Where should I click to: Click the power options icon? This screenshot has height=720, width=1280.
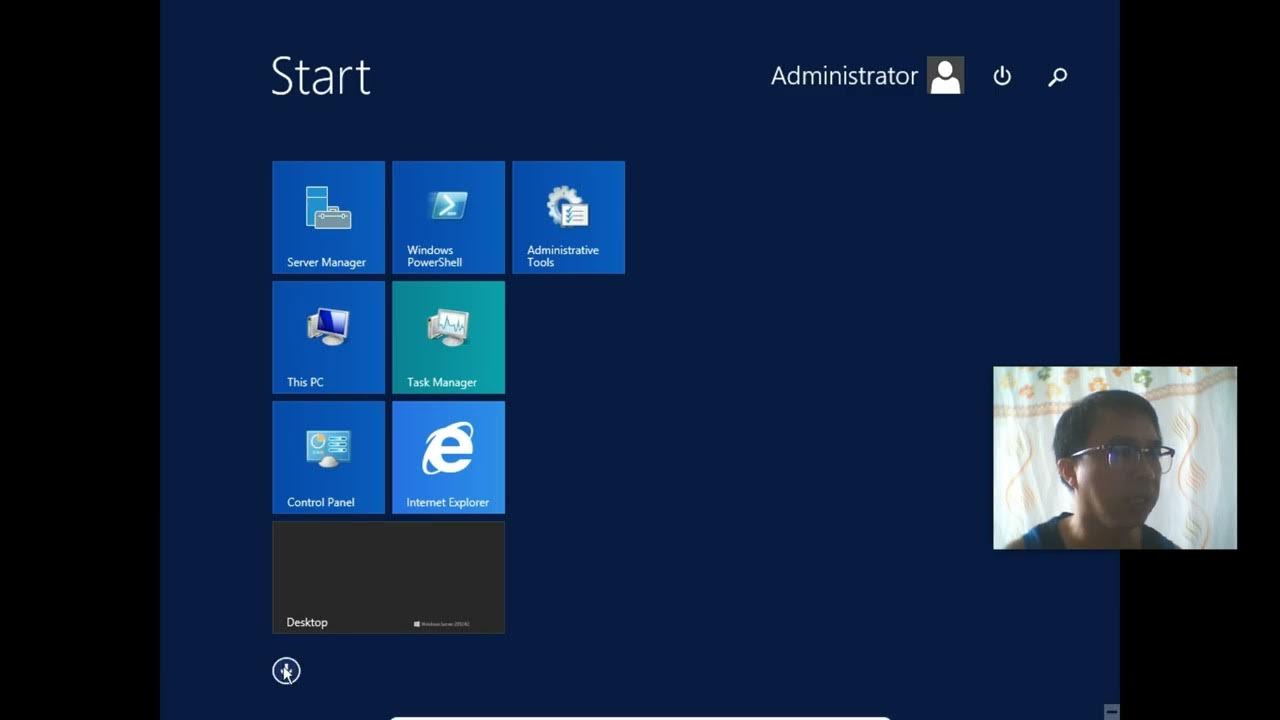1002,76
